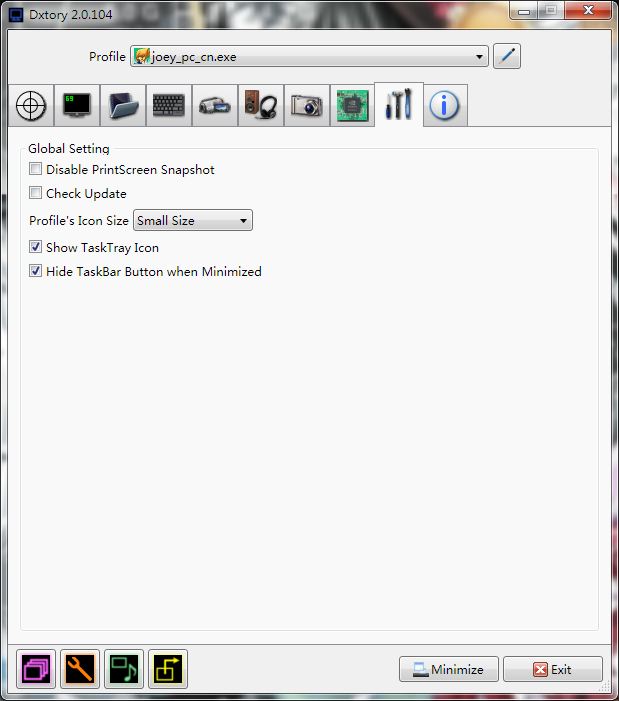Toggle Hide TaskBar Button when Minimized
619x701 pixels.
(x=36, y=272)
